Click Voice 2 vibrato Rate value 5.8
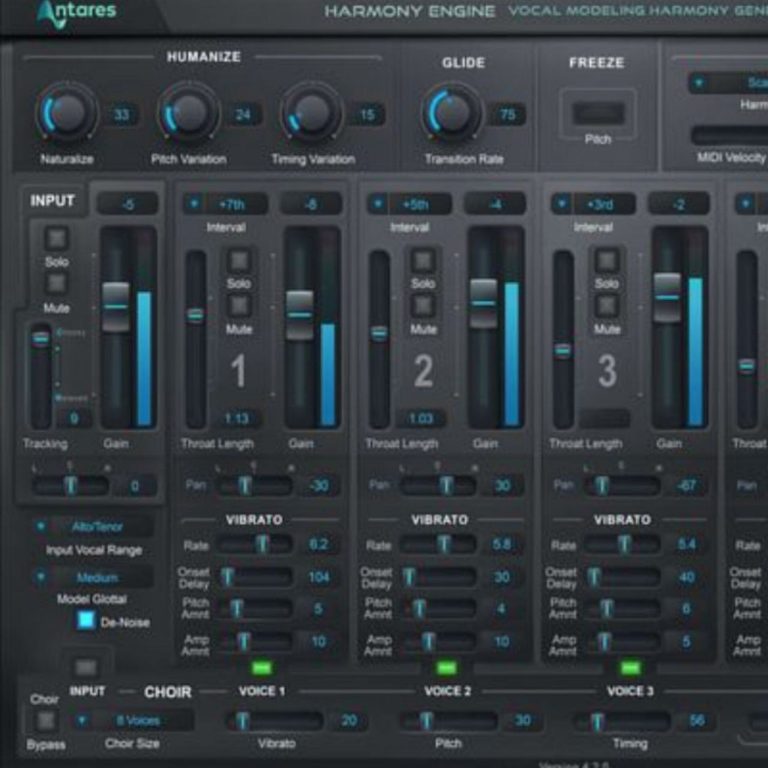 click(x=503, y=544)
